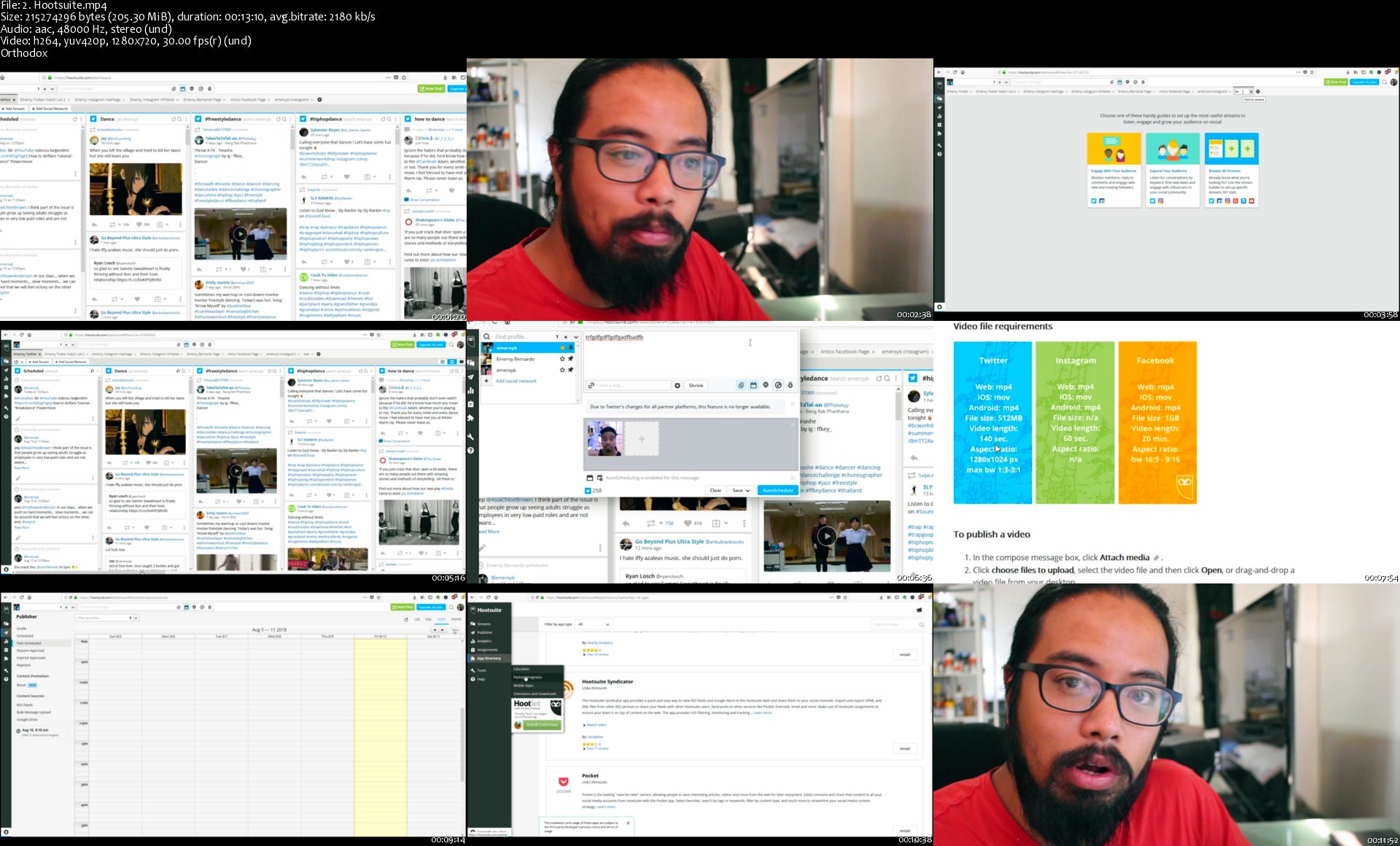Click browser reload button in 10:38 frame
Image resolution: width=1400 pixels, height=846 pixels.
click(x=489, y=597)
